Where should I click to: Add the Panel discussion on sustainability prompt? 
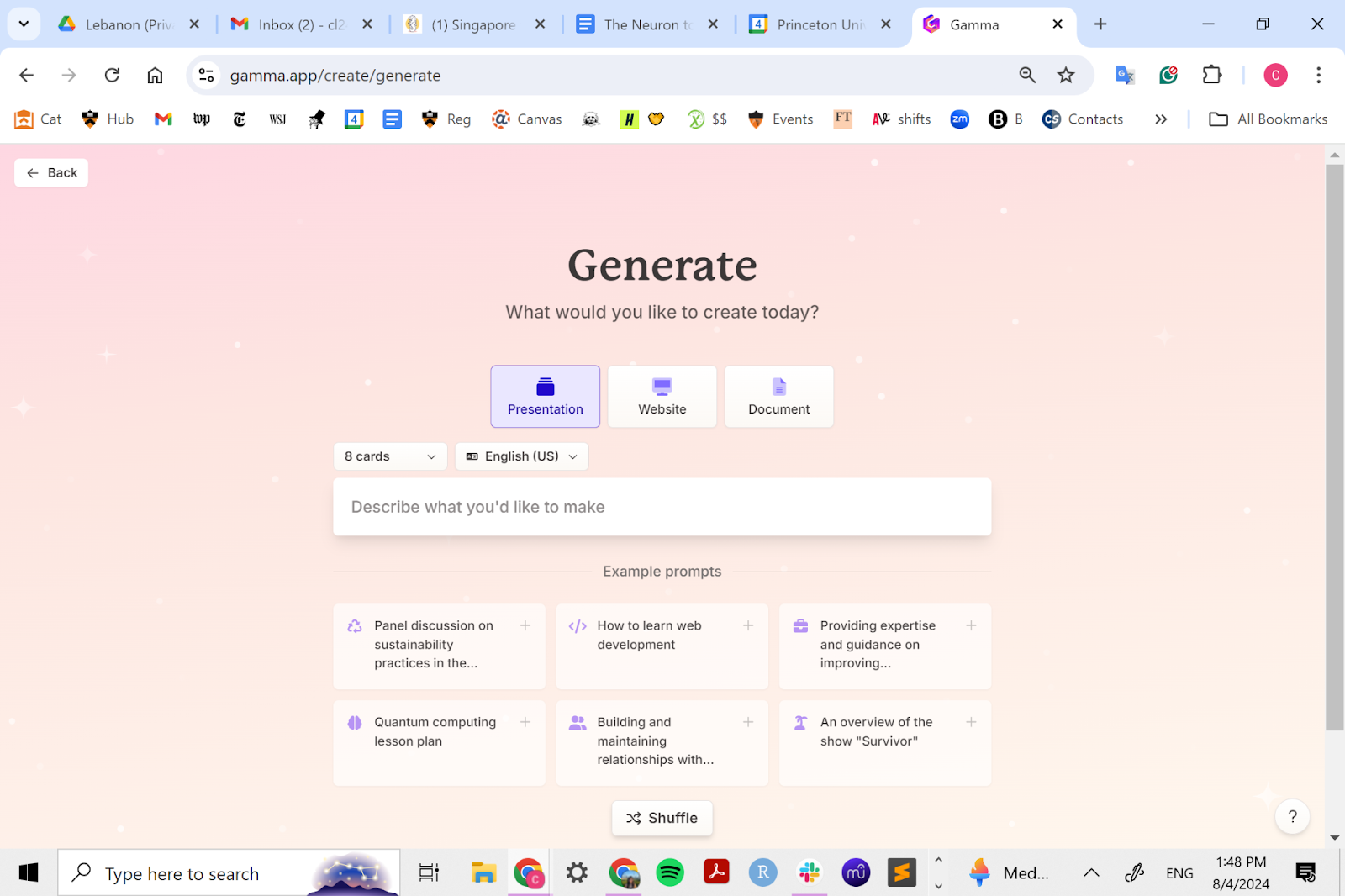[439, 646]
